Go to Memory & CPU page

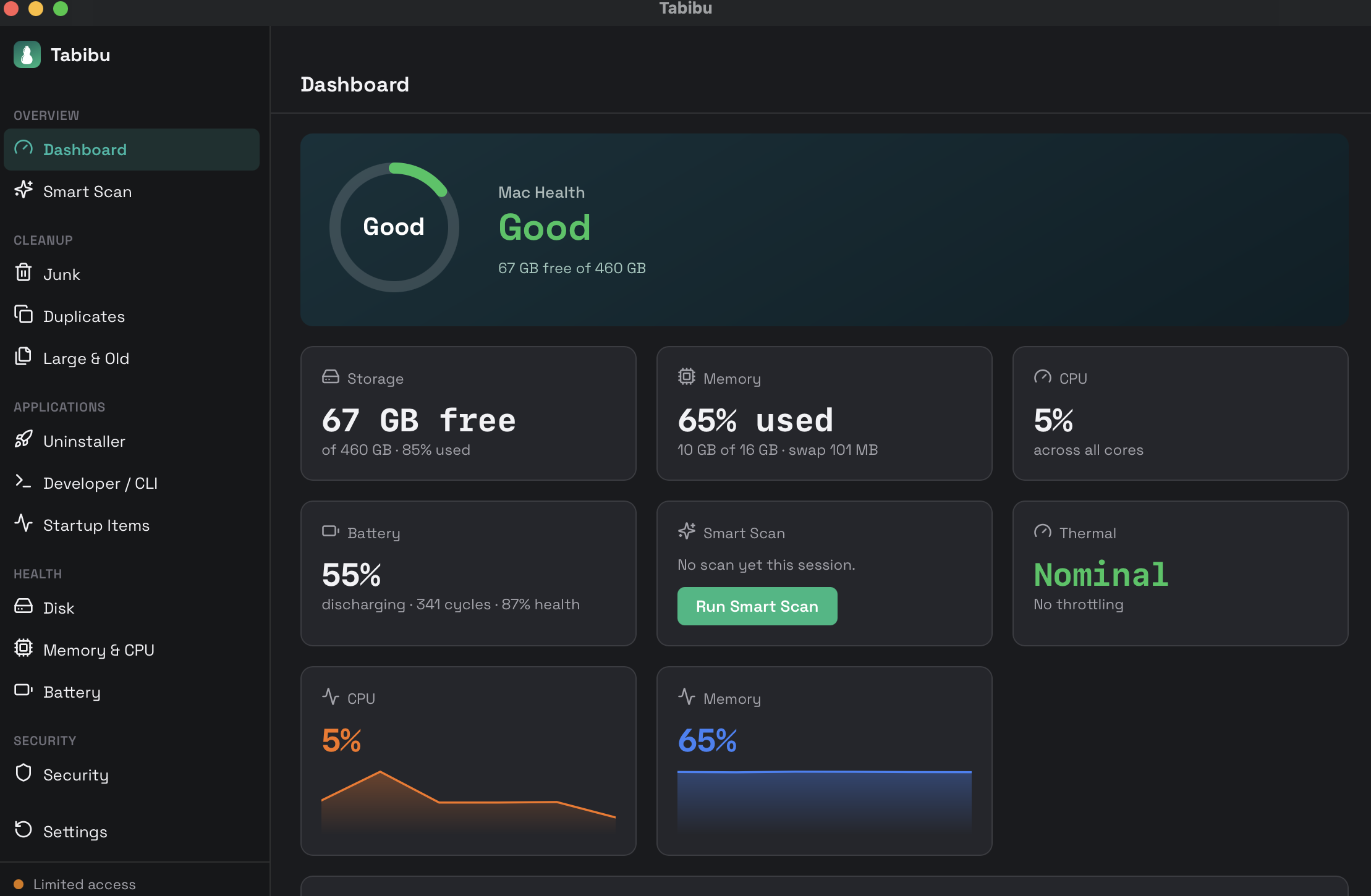(132, 650)
